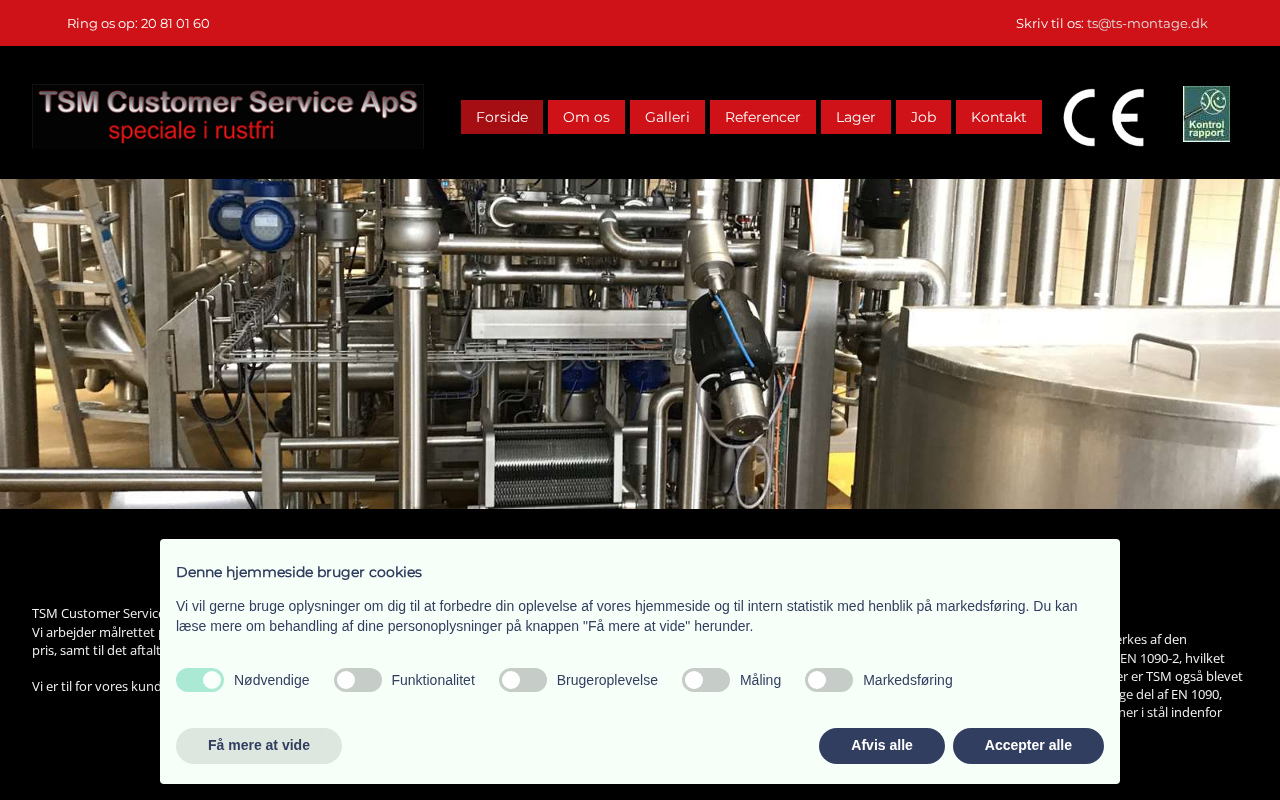Toggle the Nødvendige cookie switch
1280x800 pixels.
200,680
